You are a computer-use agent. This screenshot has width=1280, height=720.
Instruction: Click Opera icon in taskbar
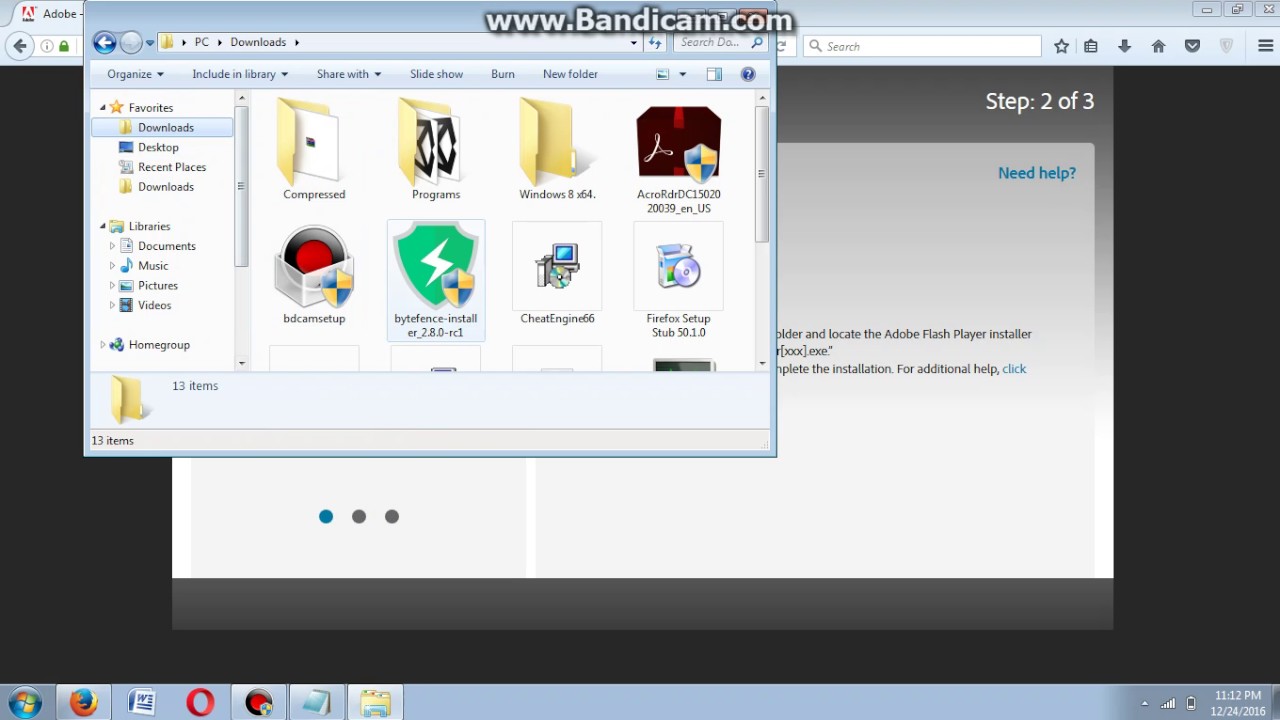[200, 702]
